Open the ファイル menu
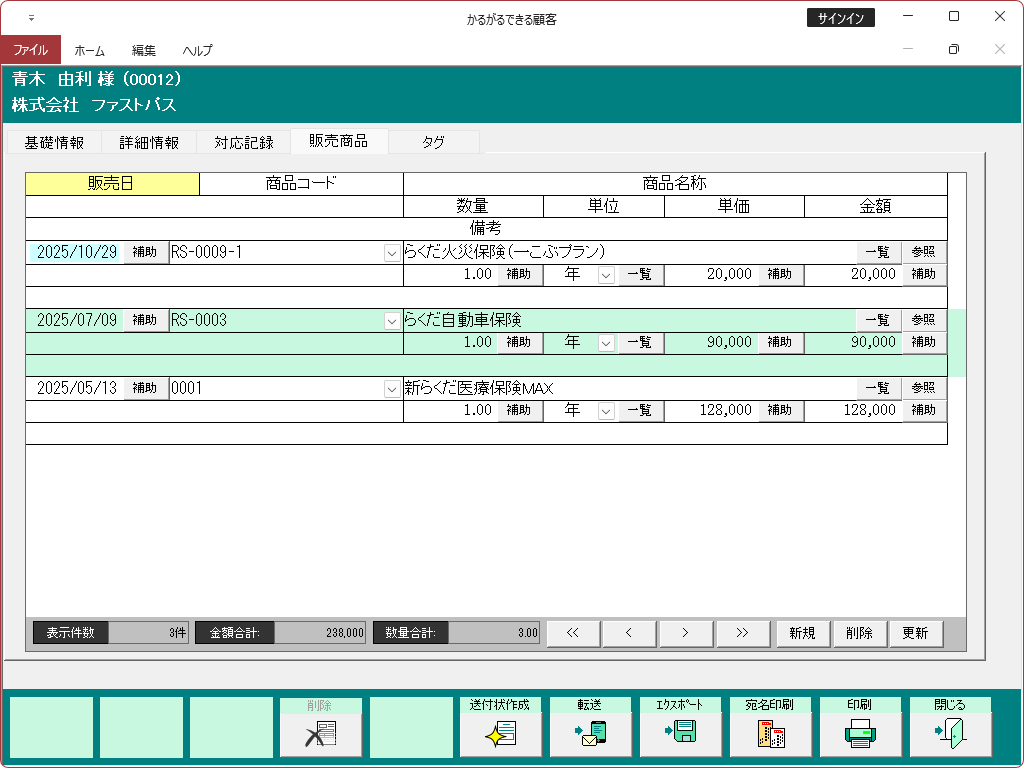The image size is (1024, 768). 30,50
